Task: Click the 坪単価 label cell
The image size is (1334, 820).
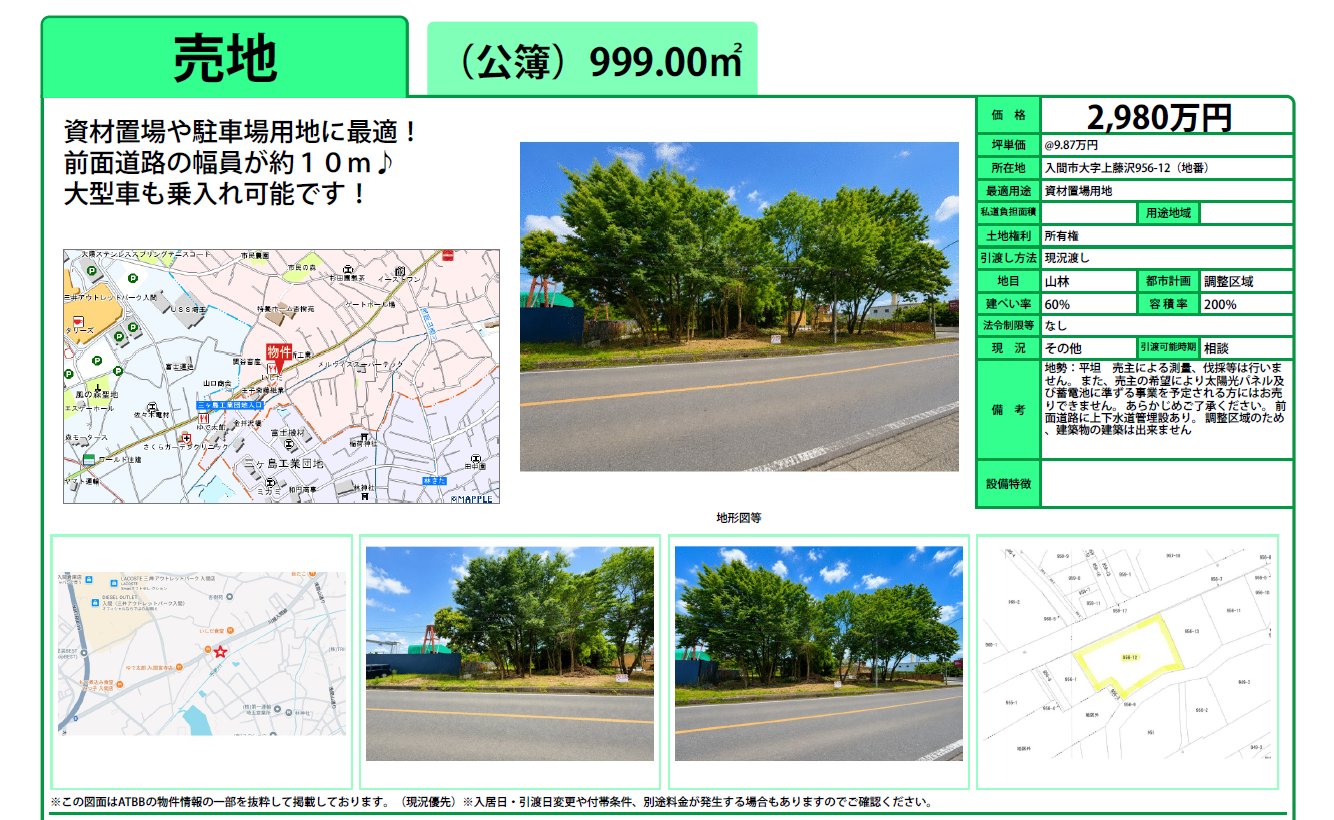Action: (1009, 146)
